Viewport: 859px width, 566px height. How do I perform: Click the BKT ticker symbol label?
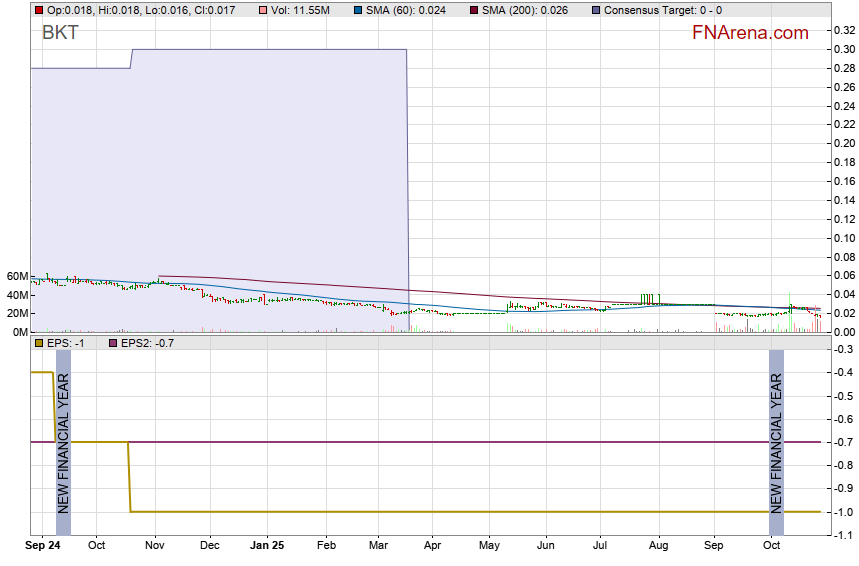pos(60,33)
